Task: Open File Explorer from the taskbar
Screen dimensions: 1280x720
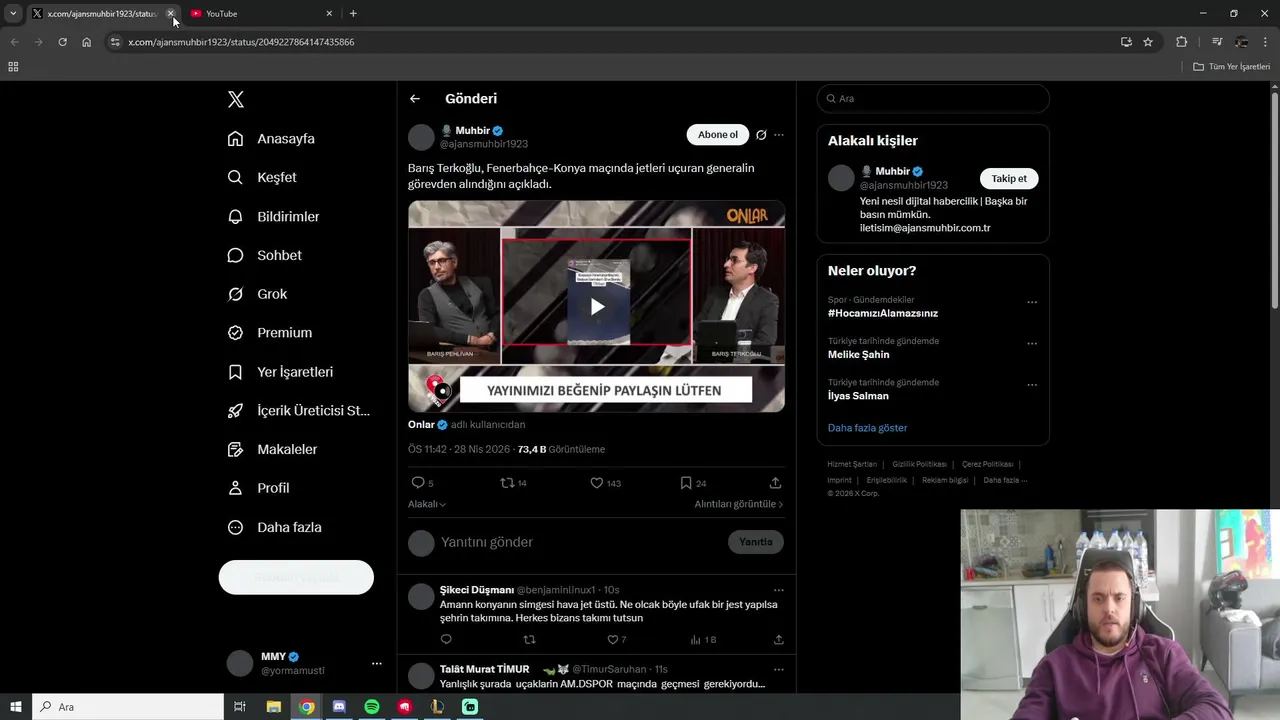Action: [274, 707]
